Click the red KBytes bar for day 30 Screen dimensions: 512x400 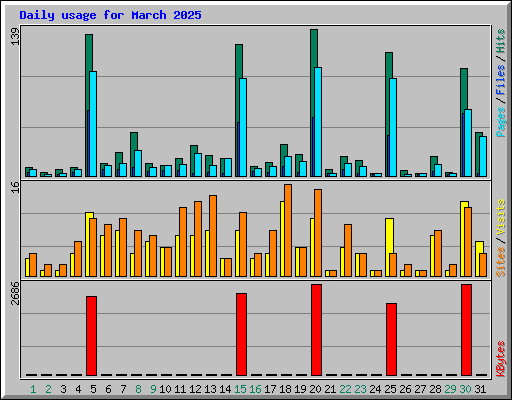[466, 330]
